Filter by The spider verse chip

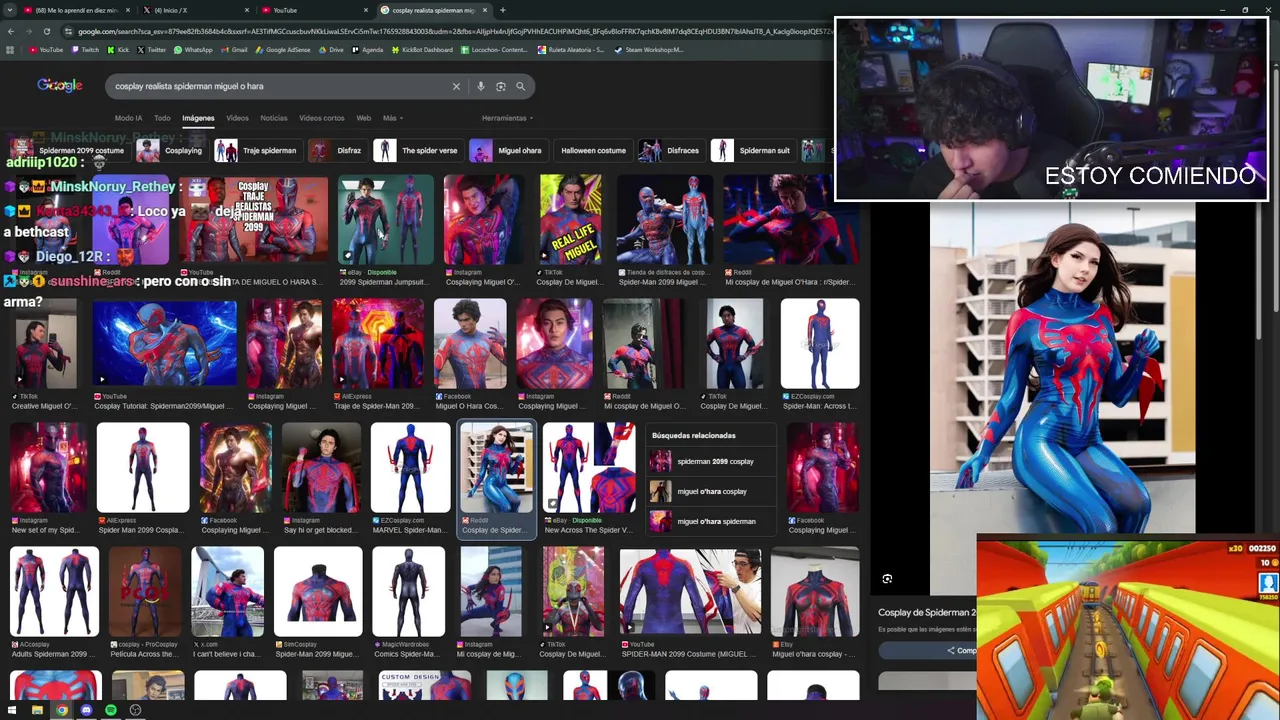[417, 151]
